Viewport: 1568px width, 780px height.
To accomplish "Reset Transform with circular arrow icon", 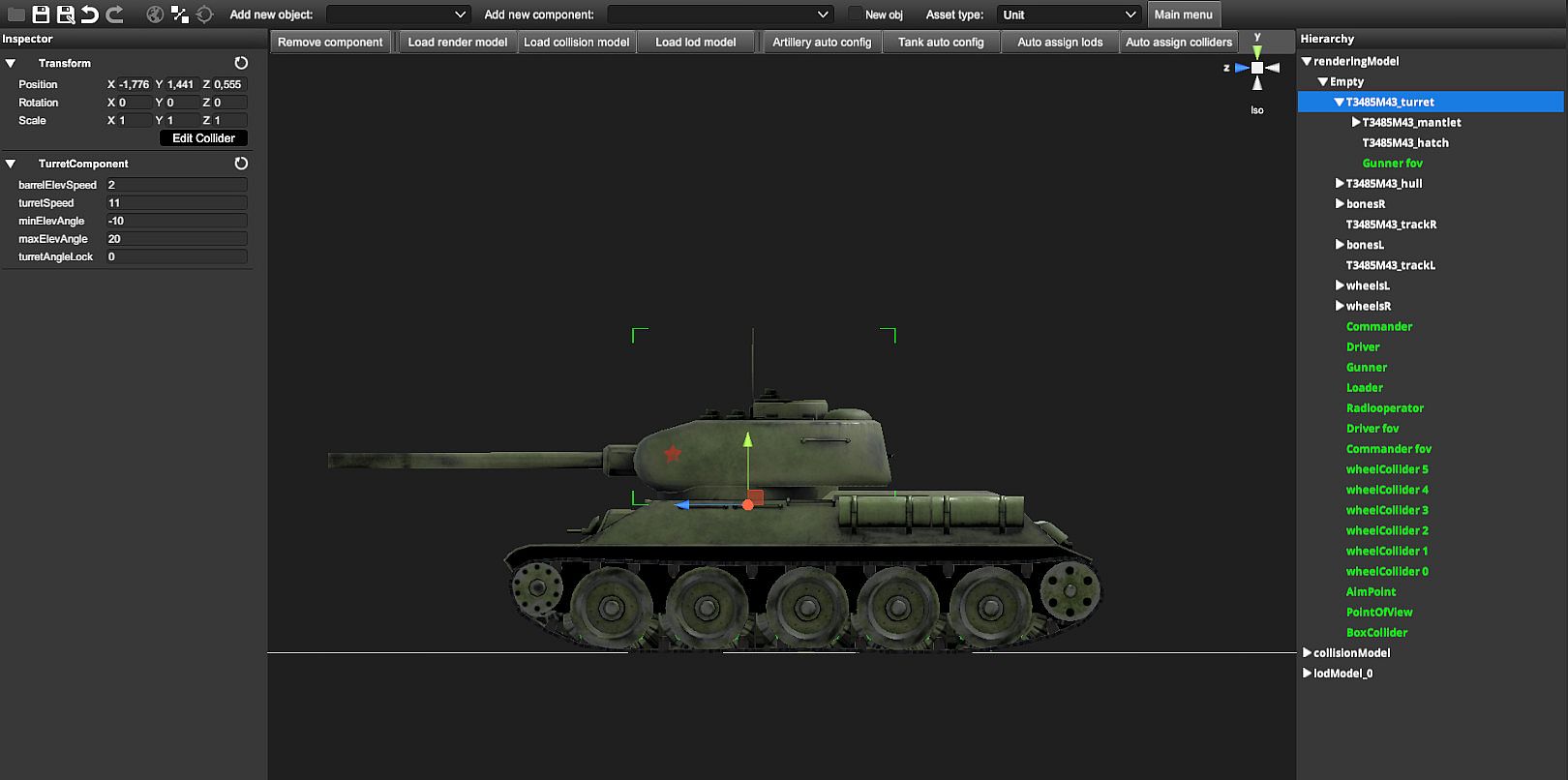I will [241, 63].
